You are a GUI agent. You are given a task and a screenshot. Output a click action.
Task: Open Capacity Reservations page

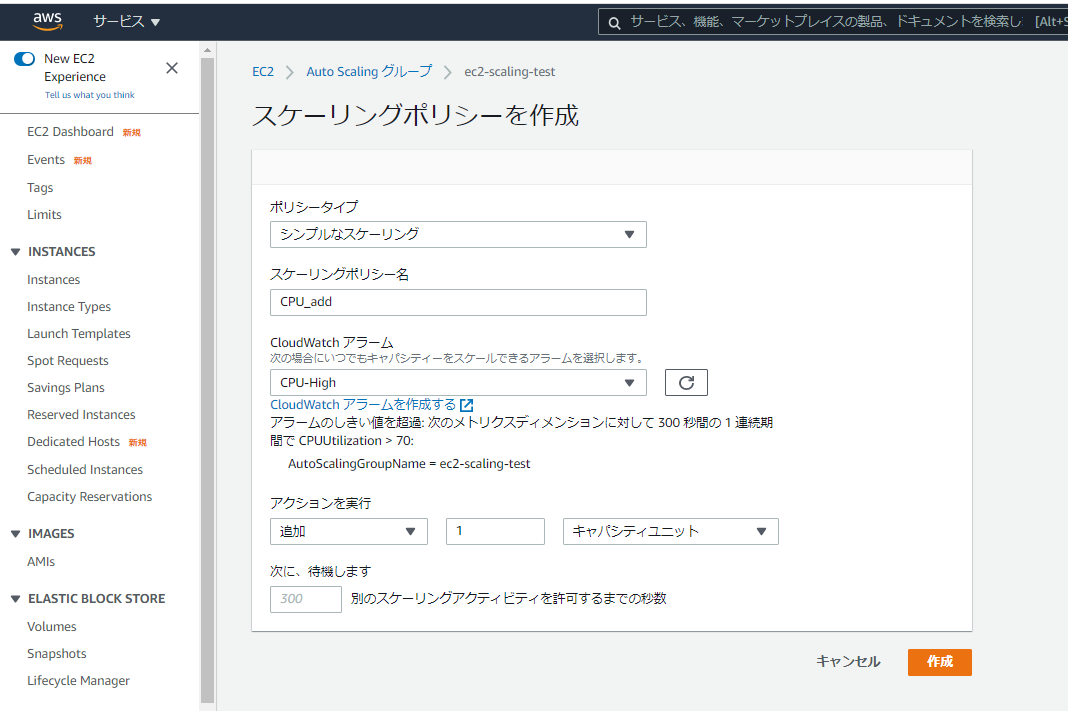[x=89, y=497]
